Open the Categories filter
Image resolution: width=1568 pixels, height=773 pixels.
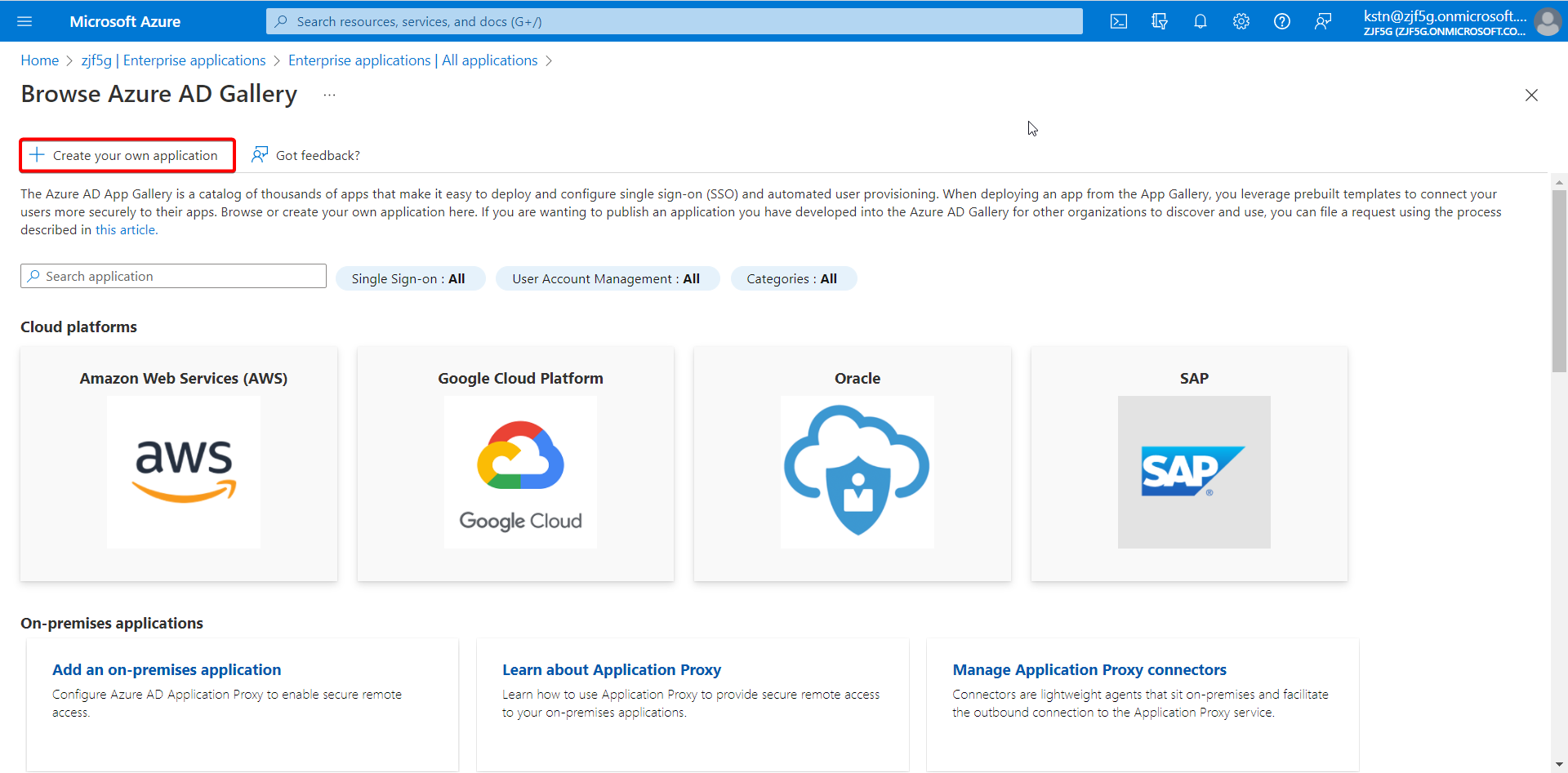[x=793, y=278]
